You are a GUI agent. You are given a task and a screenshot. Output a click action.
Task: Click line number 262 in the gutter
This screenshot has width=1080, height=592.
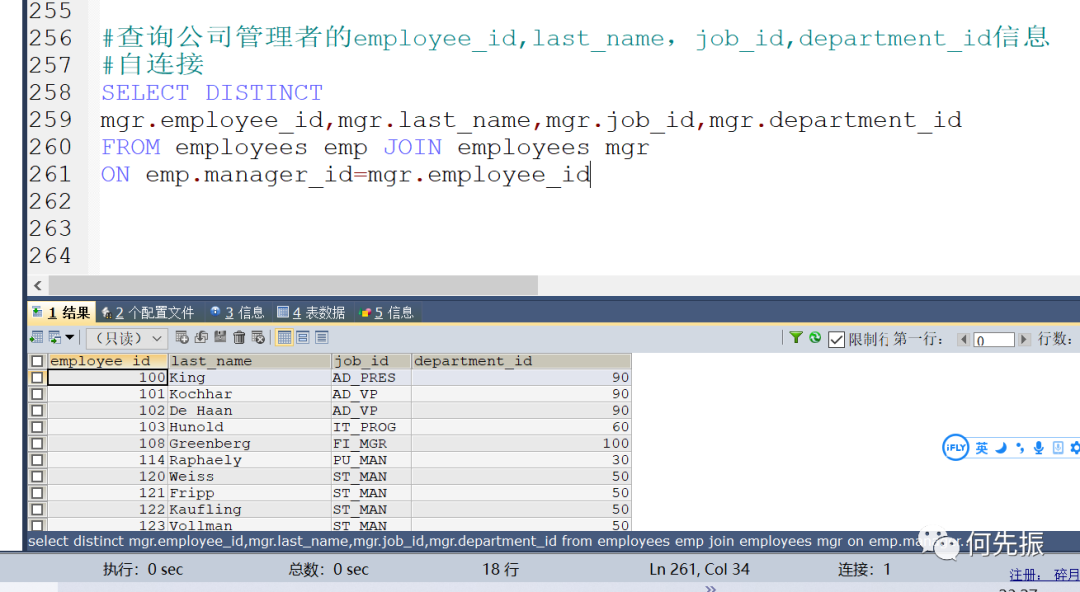50,201
